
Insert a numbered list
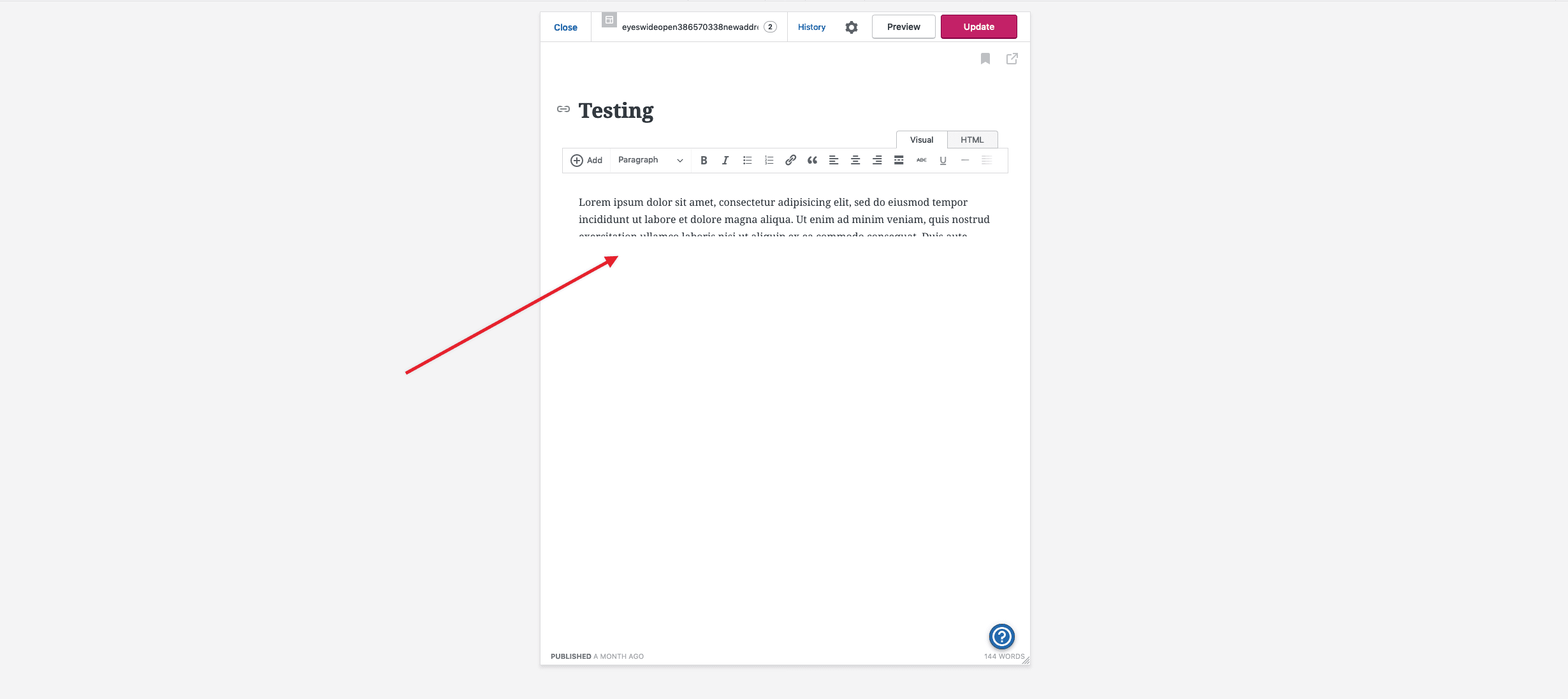point(768,160)
